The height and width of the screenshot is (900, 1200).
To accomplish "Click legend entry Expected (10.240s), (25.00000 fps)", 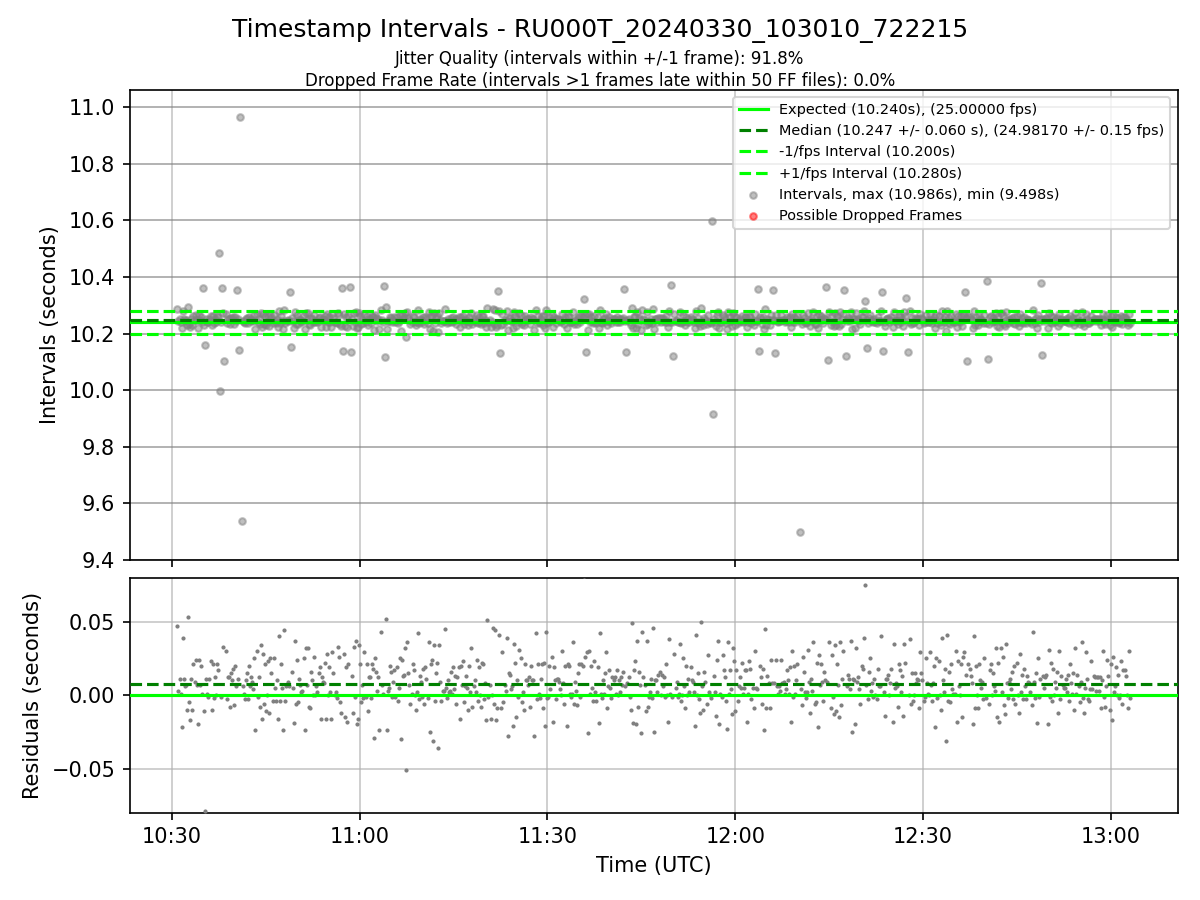I will click(908, 109).
